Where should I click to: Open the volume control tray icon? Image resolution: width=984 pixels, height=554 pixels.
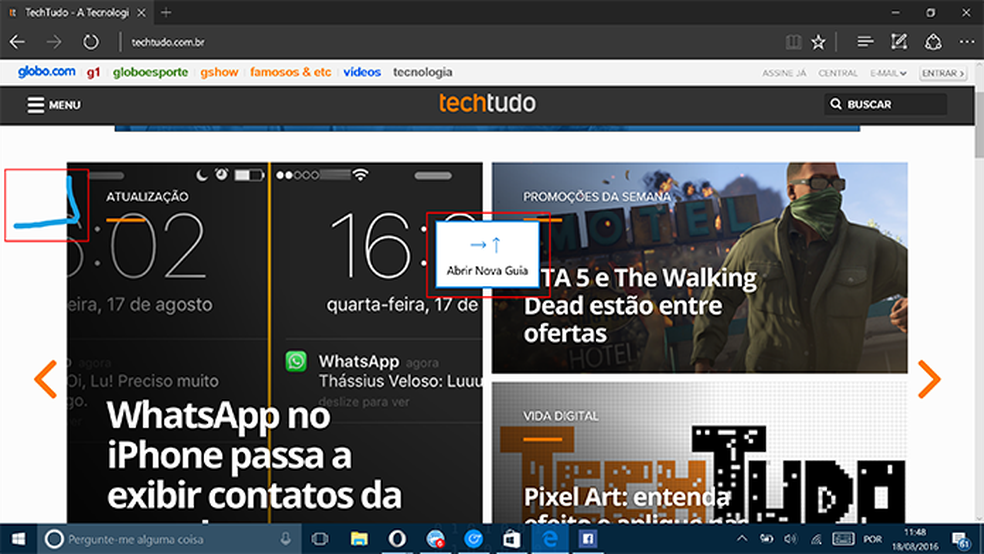[x=790, y=539]
